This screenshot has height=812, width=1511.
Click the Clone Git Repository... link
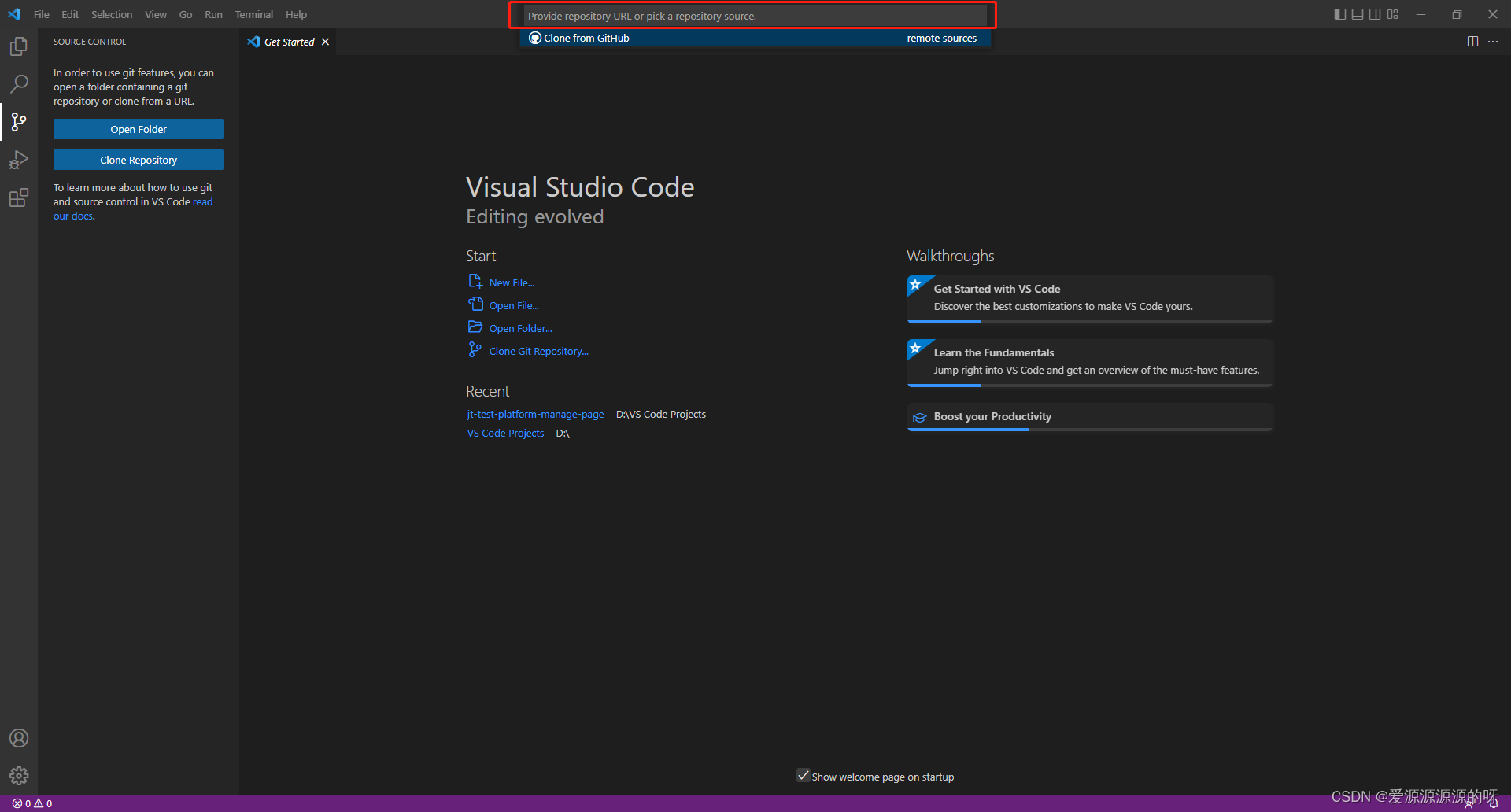tap(538, 351)
